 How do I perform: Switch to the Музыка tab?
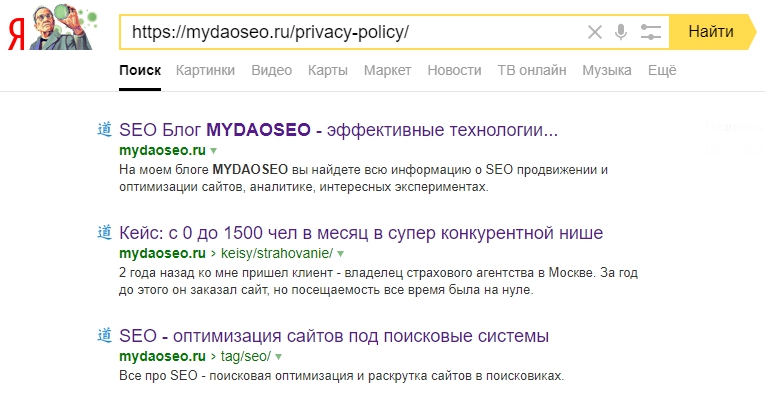607,70
